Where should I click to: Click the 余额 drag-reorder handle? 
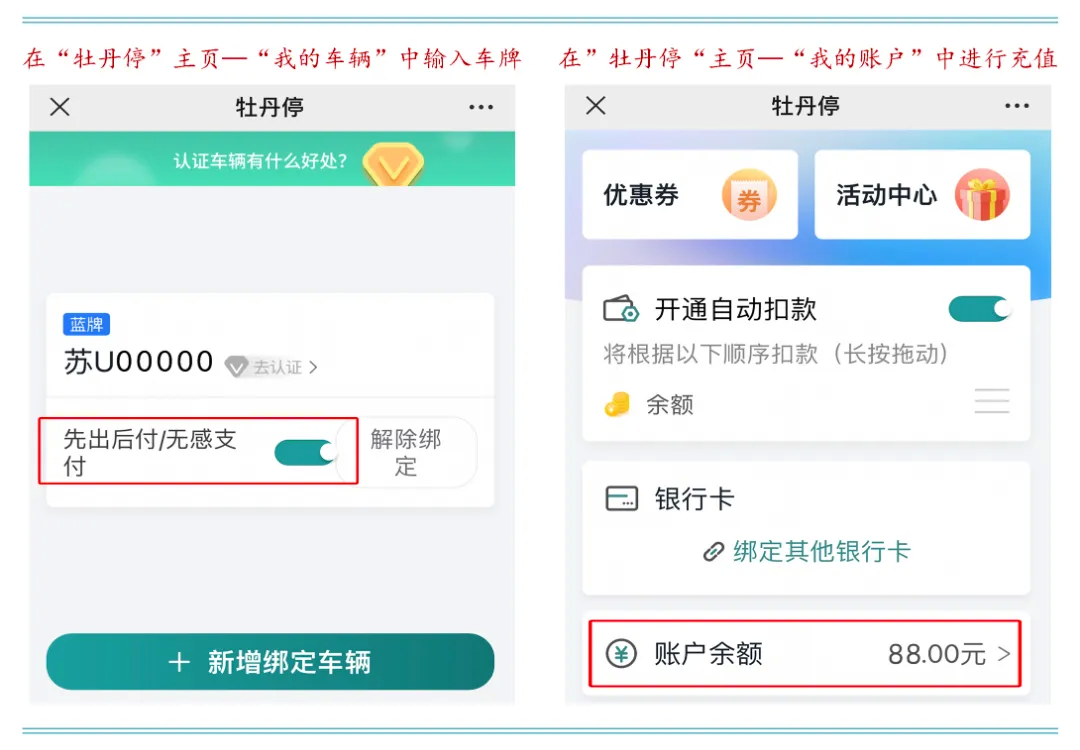991,404
